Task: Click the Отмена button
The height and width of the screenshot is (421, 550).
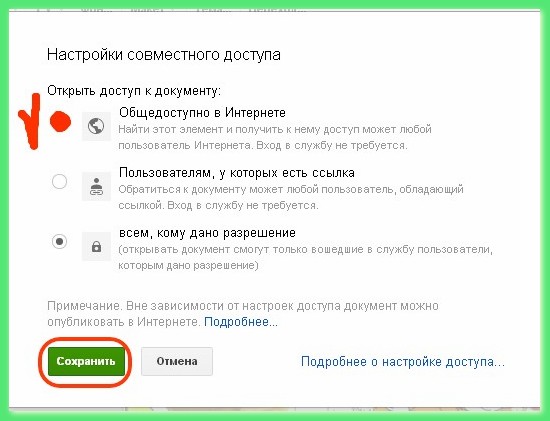Action: (x=177, y=362)
